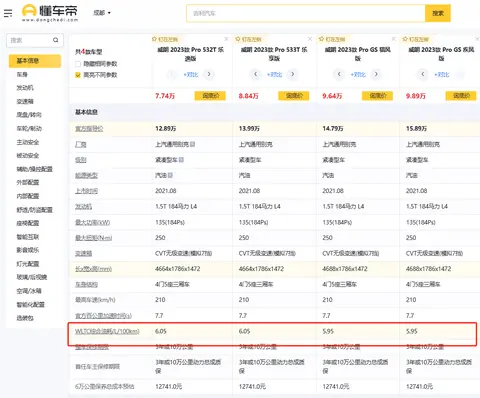This screenshot has width=480, height=398.
Task: Click the price button beside 9.64万
Action: [378, 96]
